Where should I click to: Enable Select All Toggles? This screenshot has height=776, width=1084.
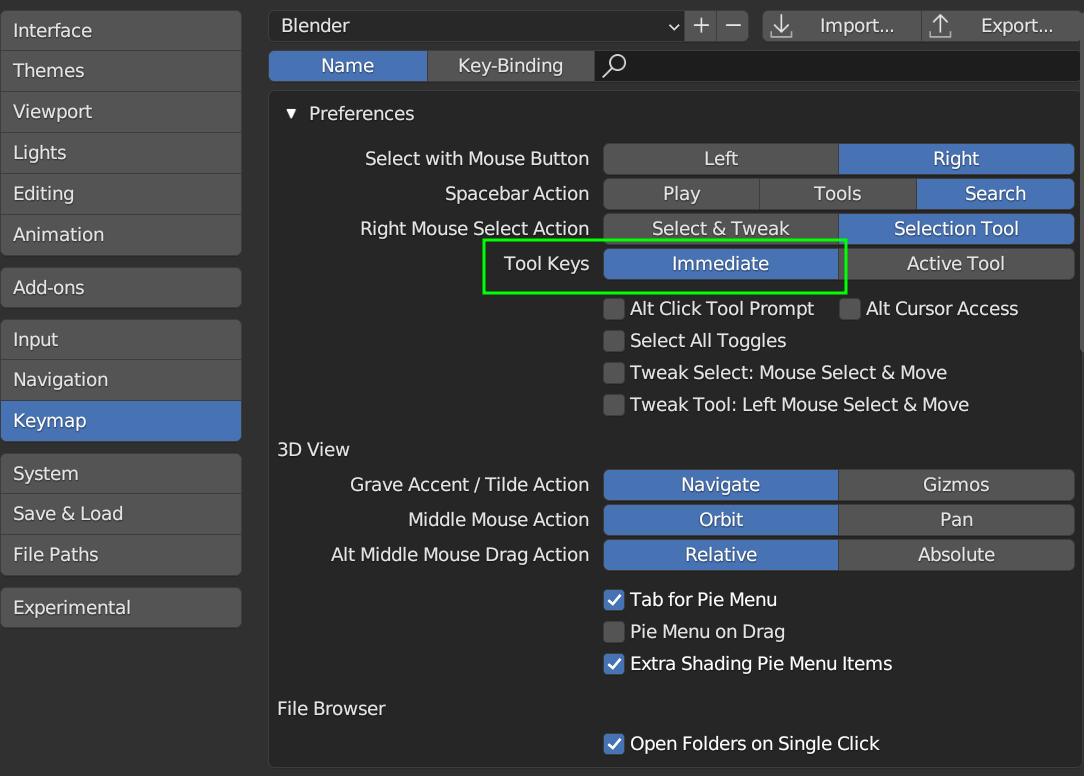click(x=613, y=340)
